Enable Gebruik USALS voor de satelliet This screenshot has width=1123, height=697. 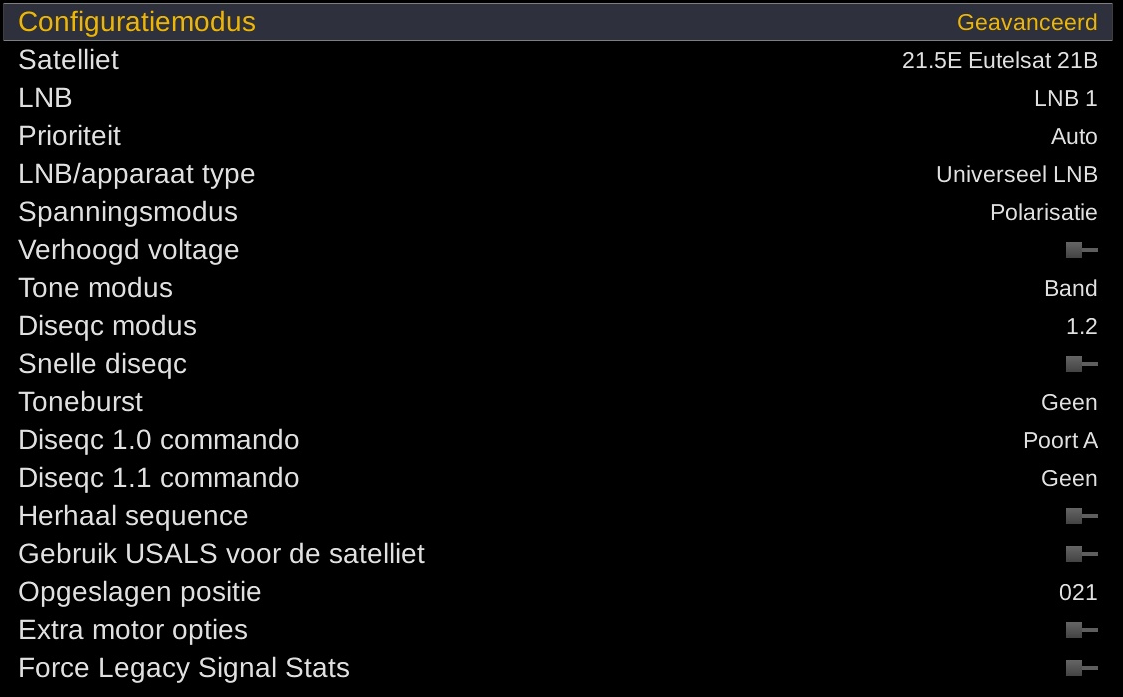(x=1081, y=554)
